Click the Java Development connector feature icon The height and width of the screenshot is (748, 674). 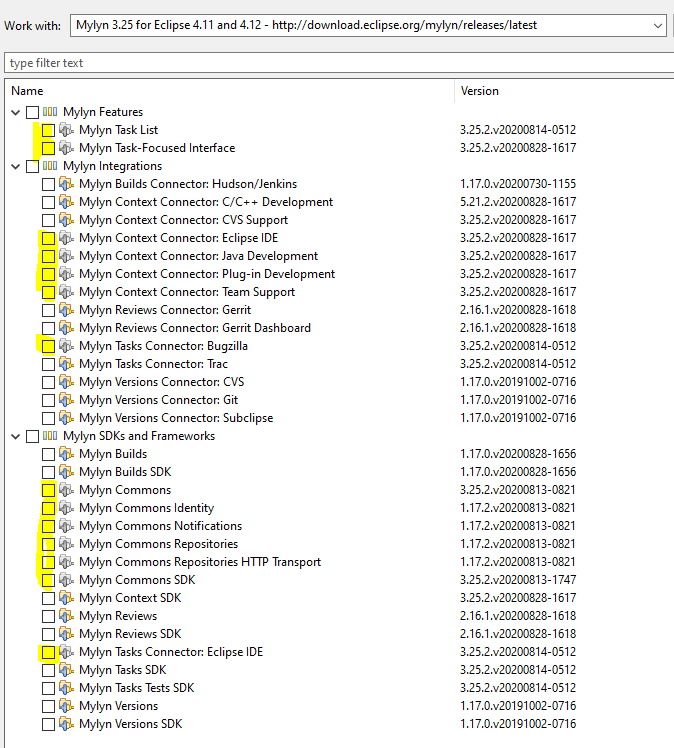(66, 256)
